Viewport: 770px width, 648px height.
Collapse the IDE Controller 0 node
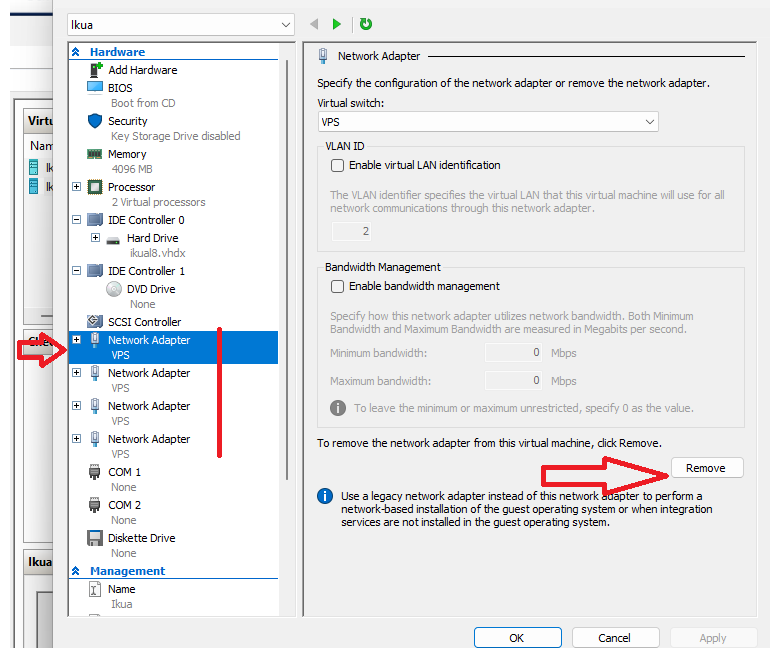[x=77, y=219]
